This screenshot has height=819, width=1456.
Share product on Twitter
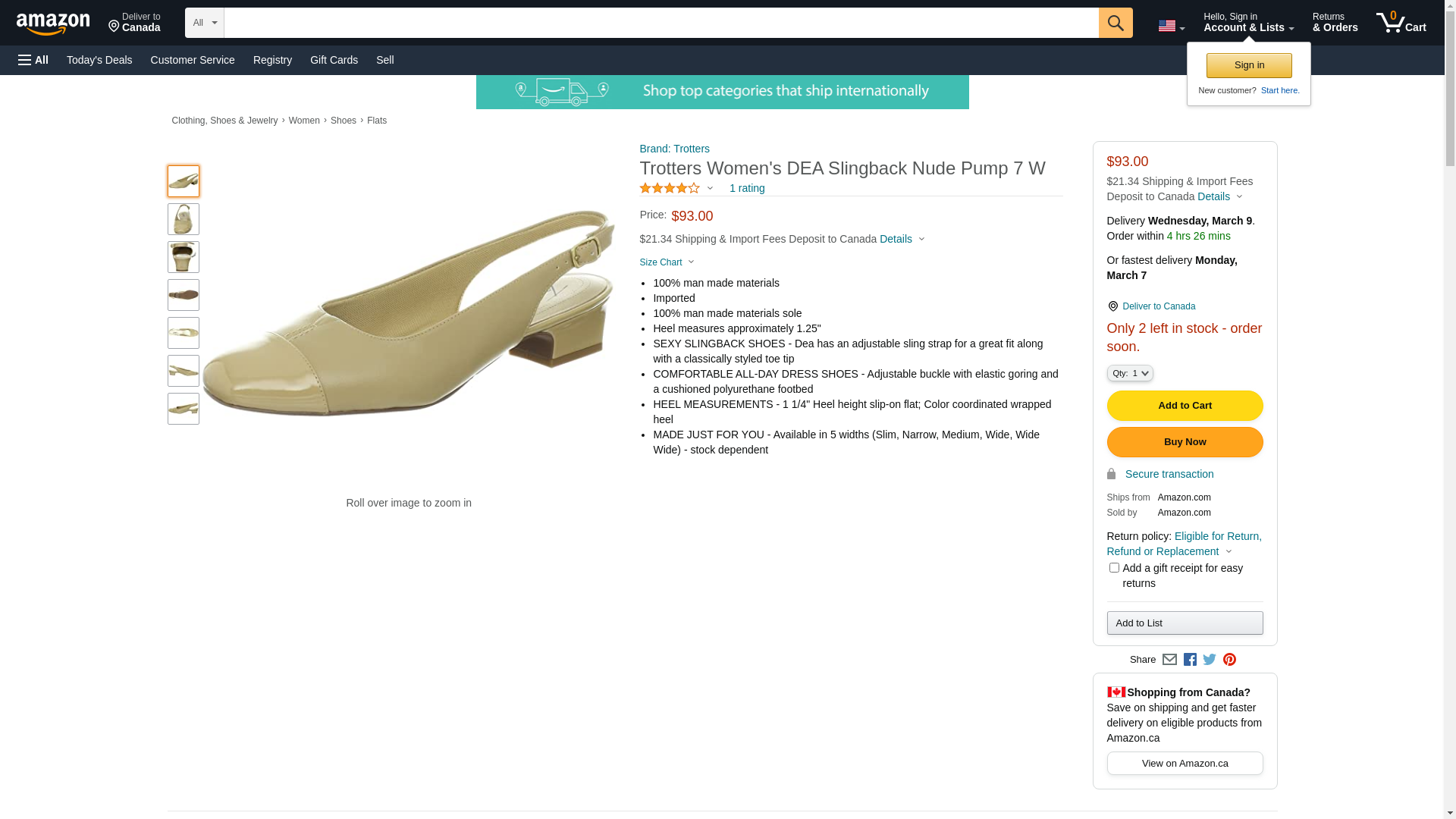(1210, 660)
